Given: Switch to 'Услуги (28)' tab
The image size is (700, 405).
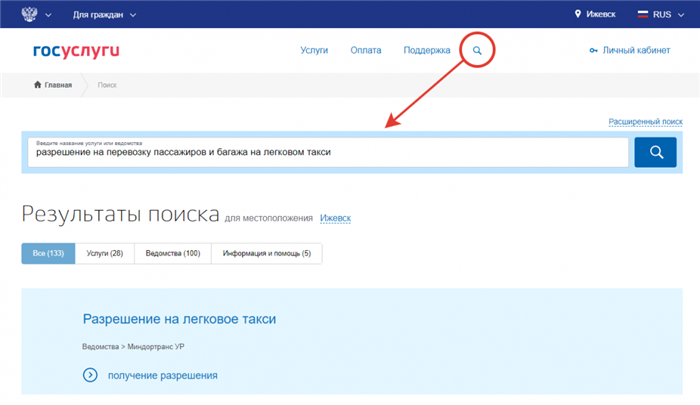Looking at the screenshot, I should tap(104, 253).
